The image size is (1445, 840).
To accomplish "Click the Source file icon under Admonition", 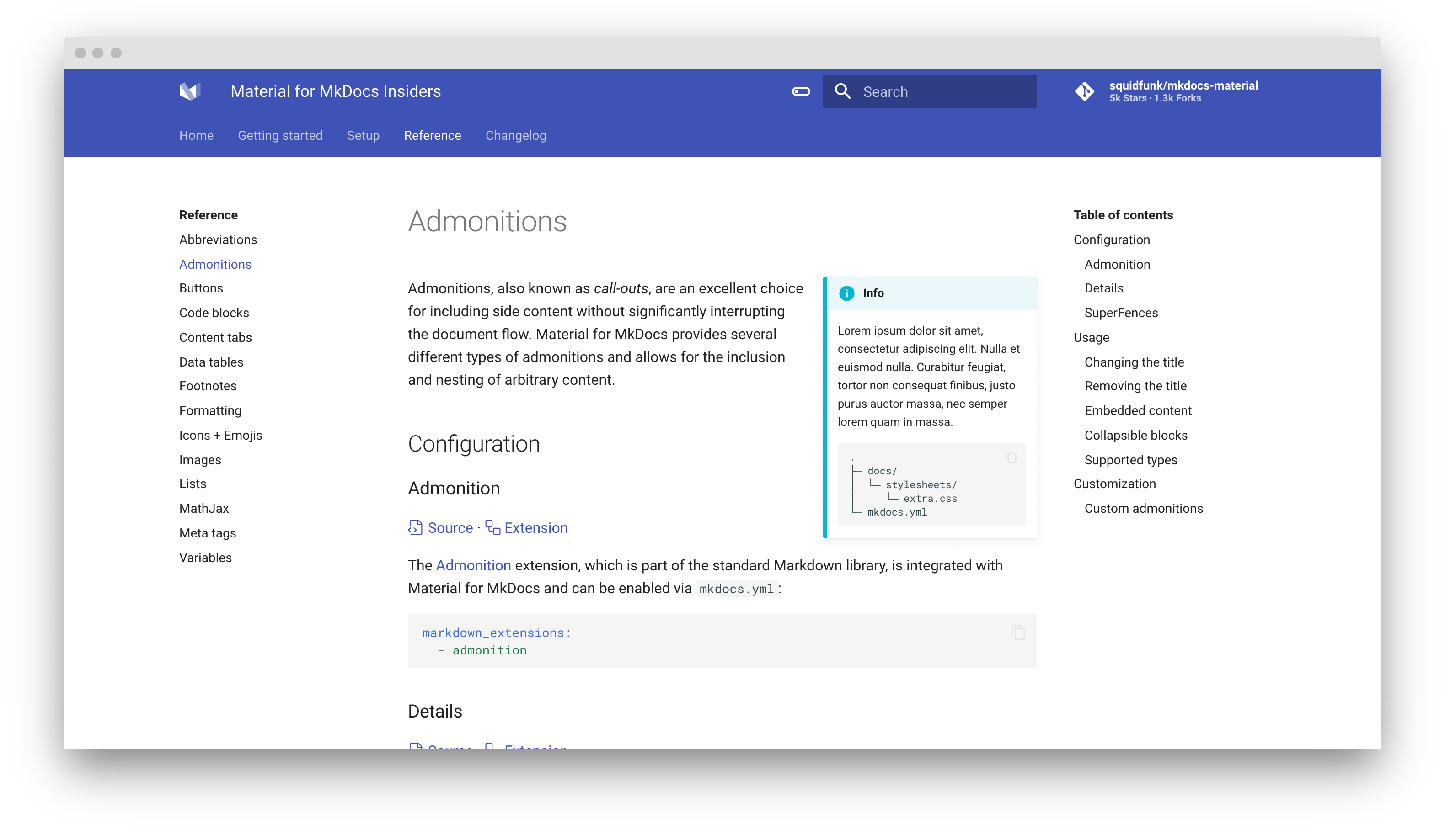I will point(415,527).
